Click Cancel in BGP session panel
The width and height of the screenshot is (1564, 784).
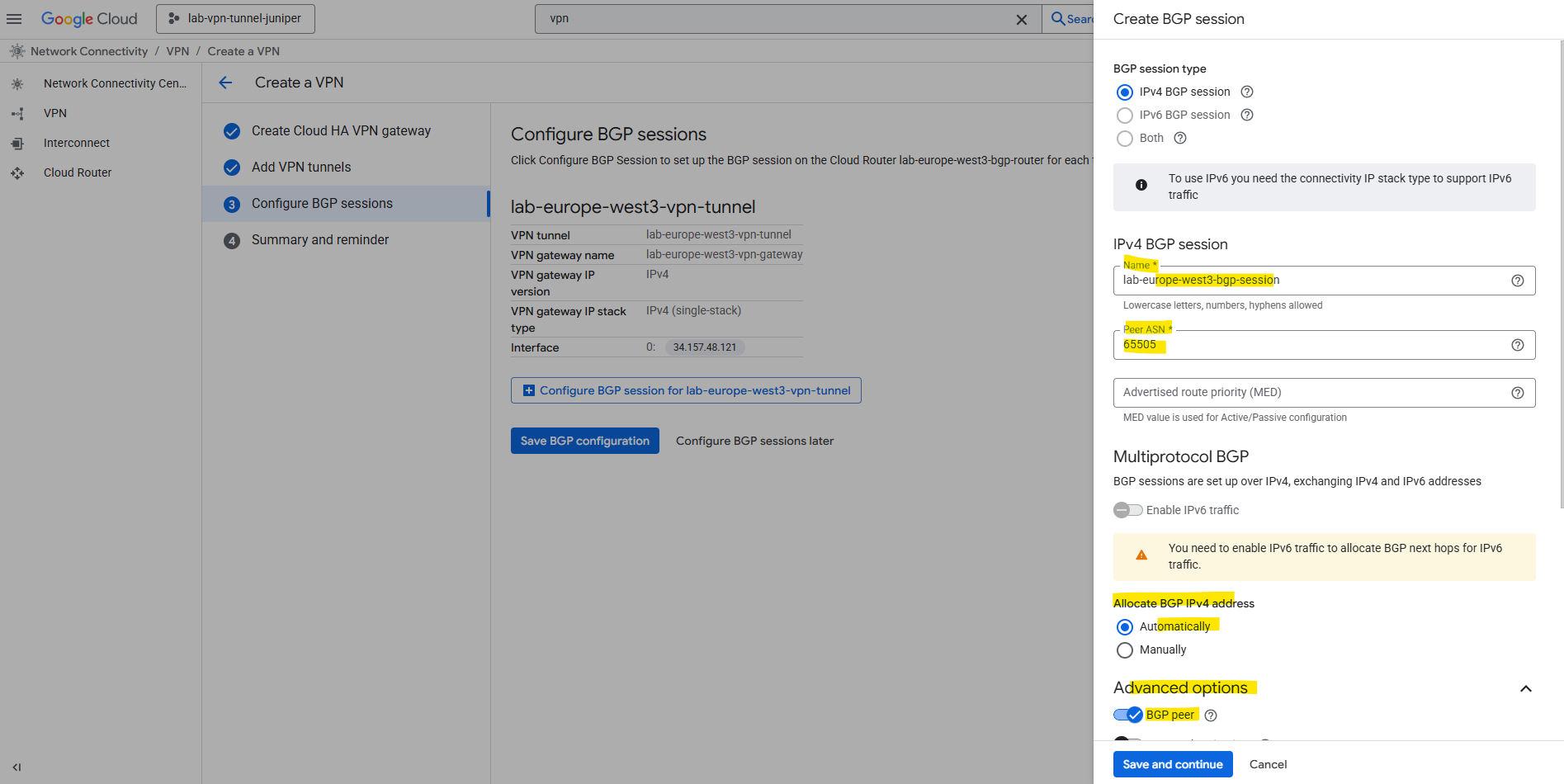[1268, 764]
